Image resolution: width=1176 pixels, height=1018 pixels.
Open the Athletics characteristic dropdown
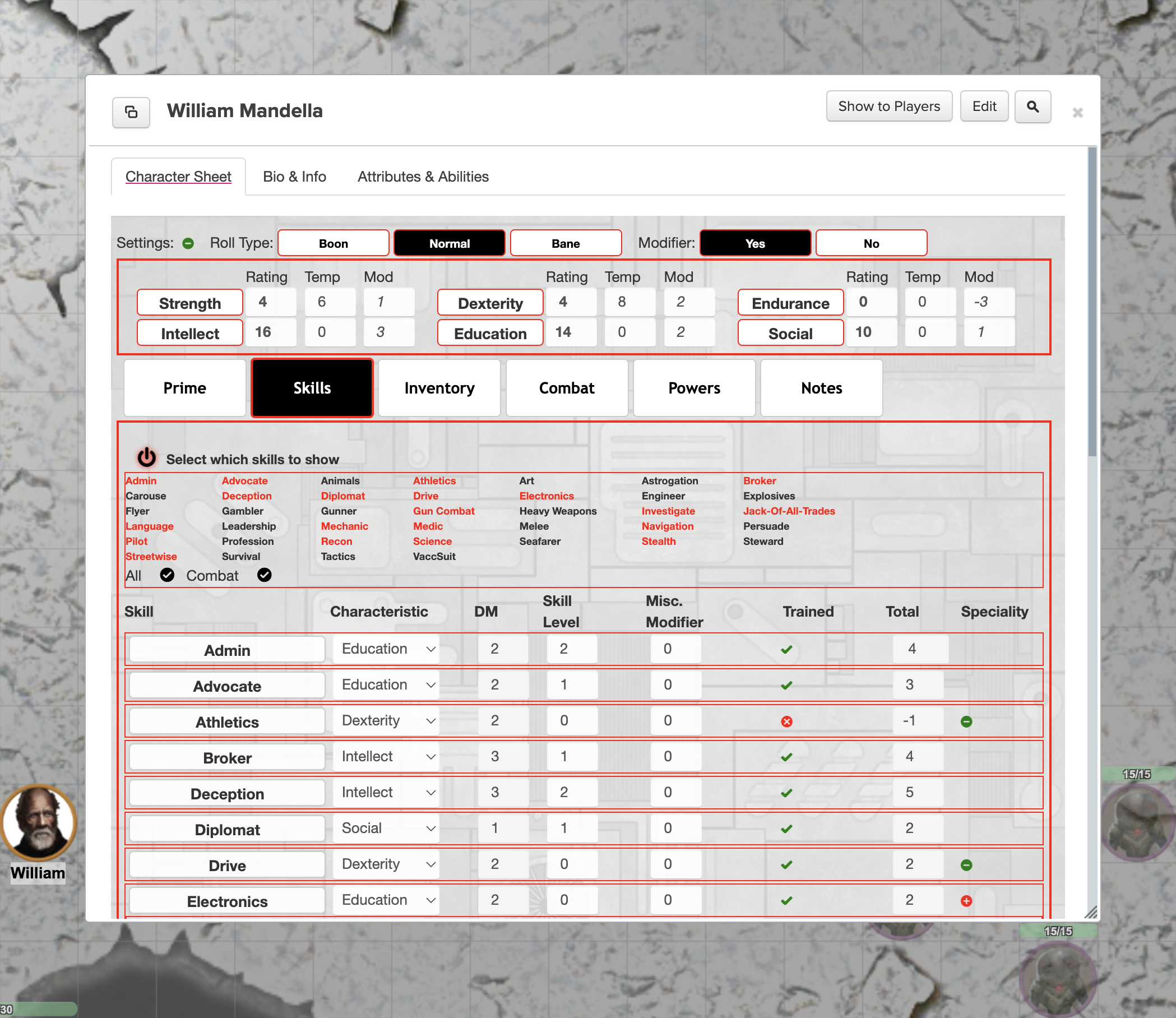tap(386, 720)
